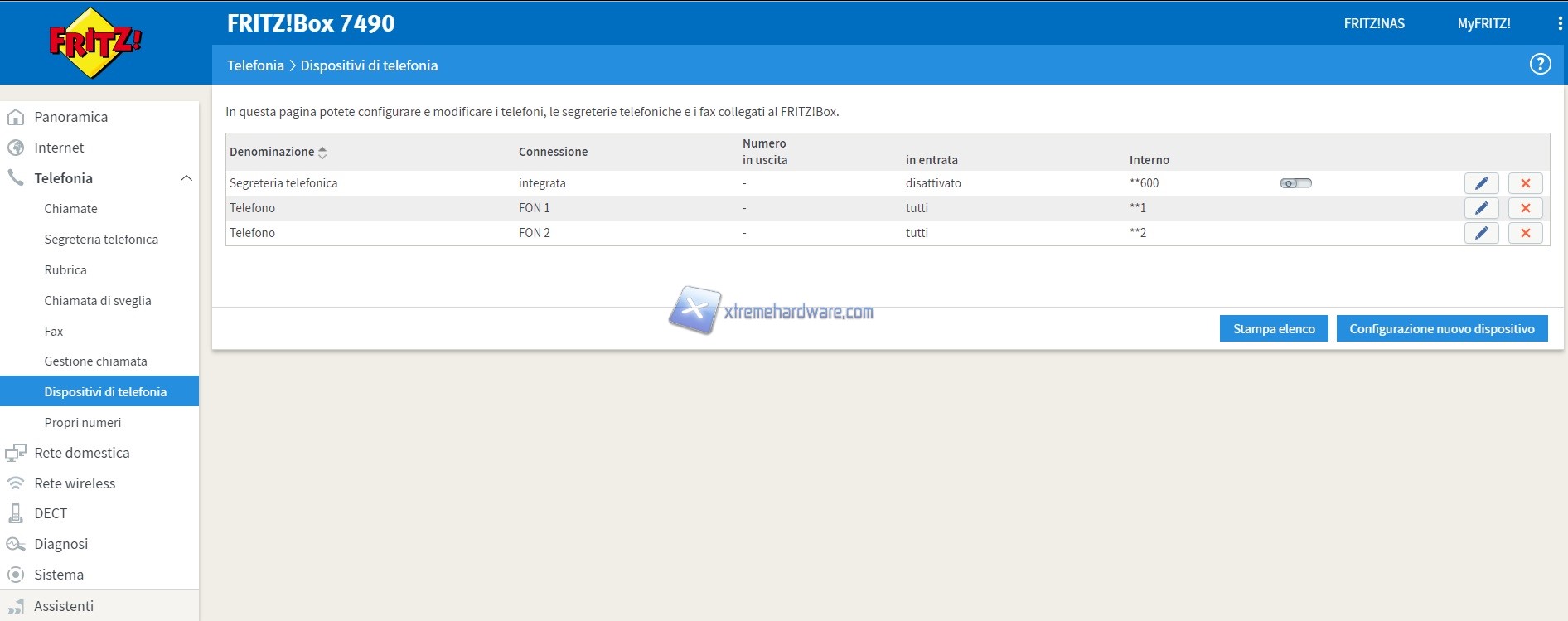Open the three-dot menu in header

coord(1560,23)
